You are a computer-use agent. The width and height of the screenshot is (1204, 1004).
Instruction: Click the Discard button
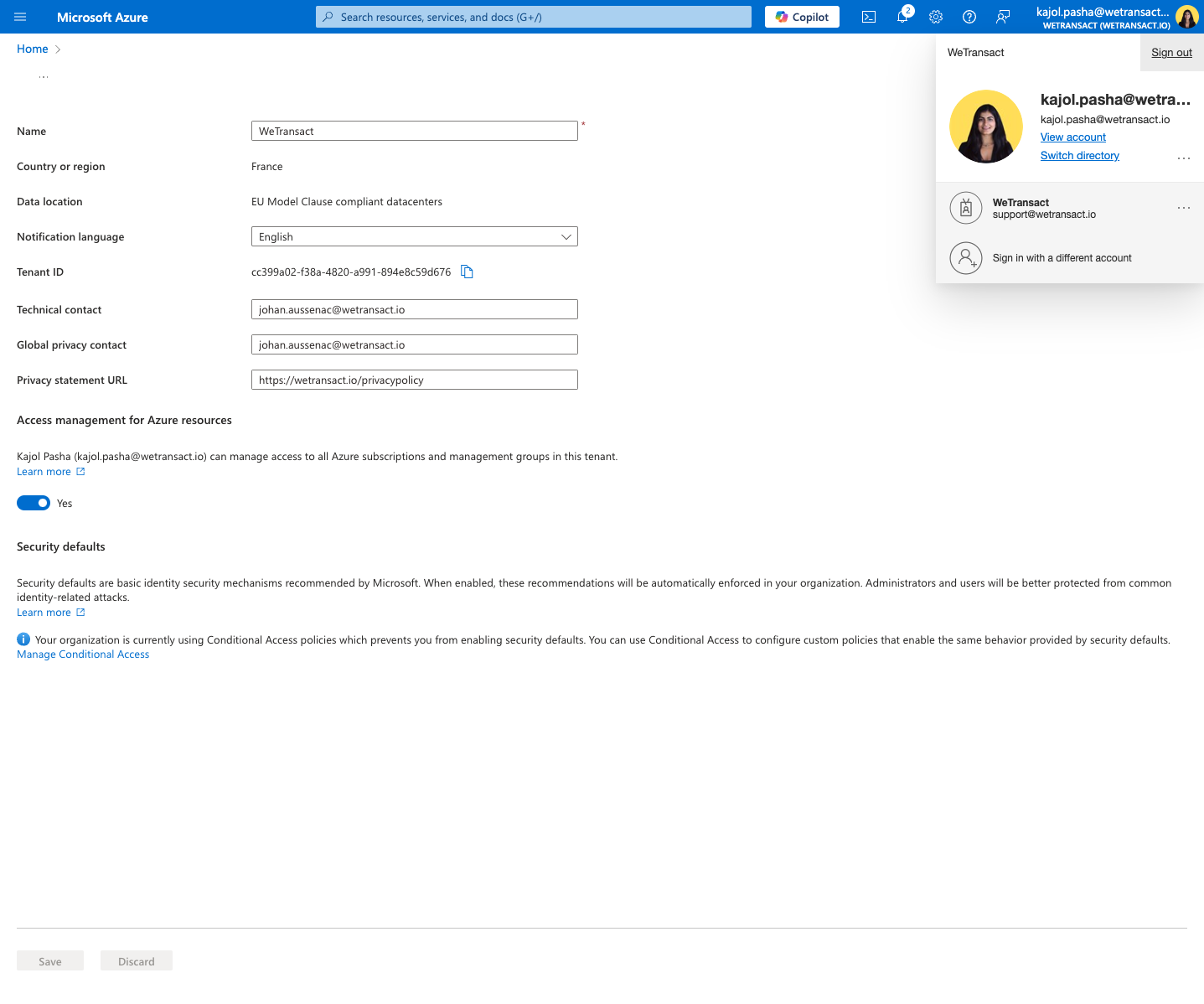(137, 961)
